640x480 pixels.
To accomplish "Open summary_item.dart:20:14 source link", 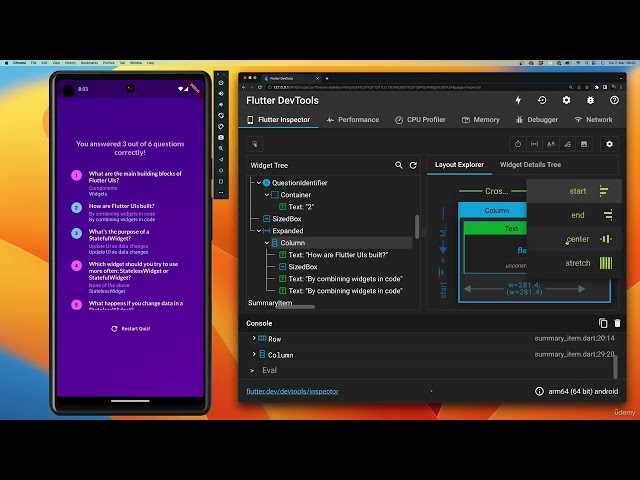I will [x=574, y=338].
